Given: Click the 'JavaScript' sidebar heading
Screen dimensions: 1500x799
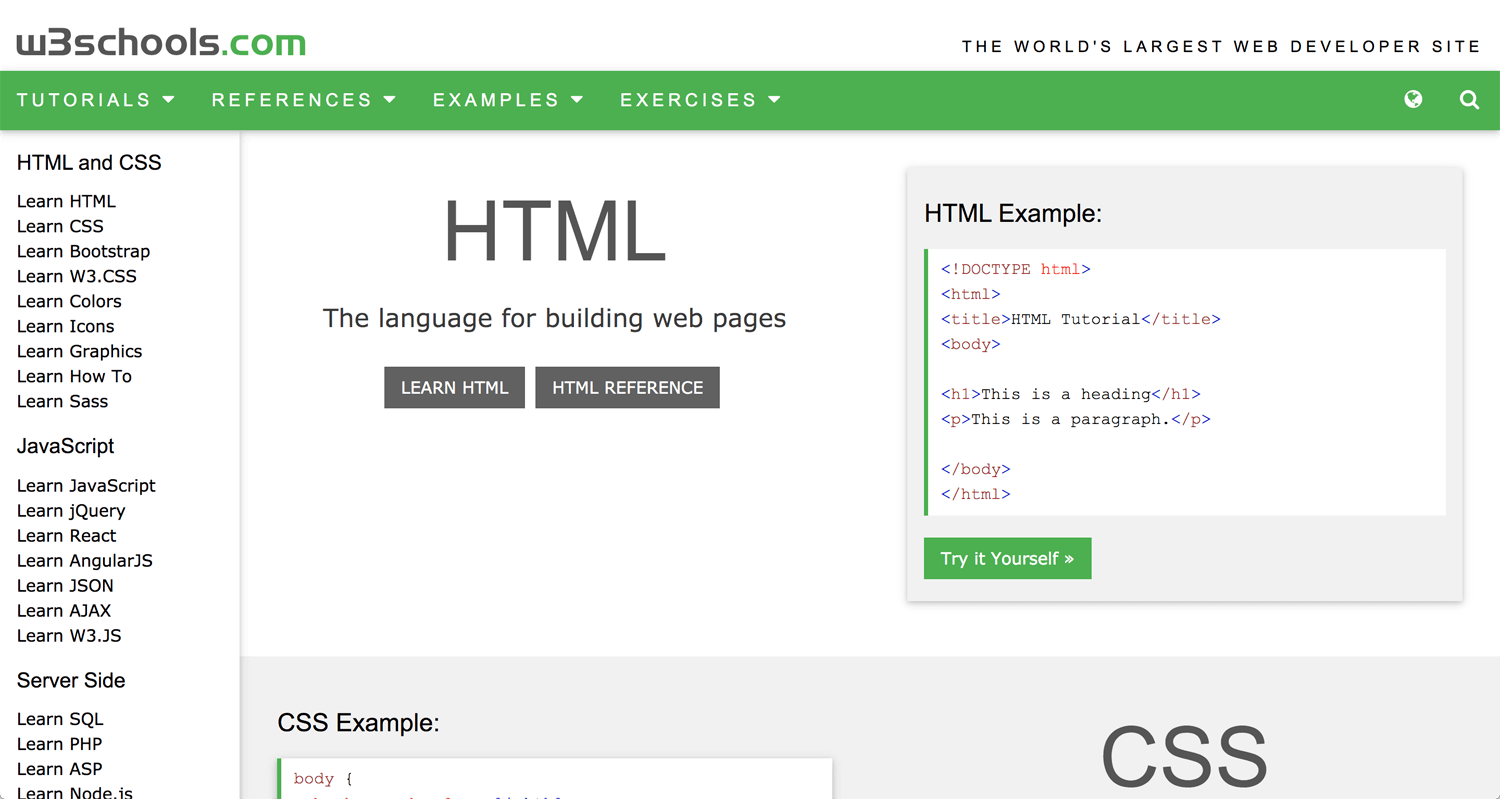Looking at the screenshot, I should (x=66, y=447).
